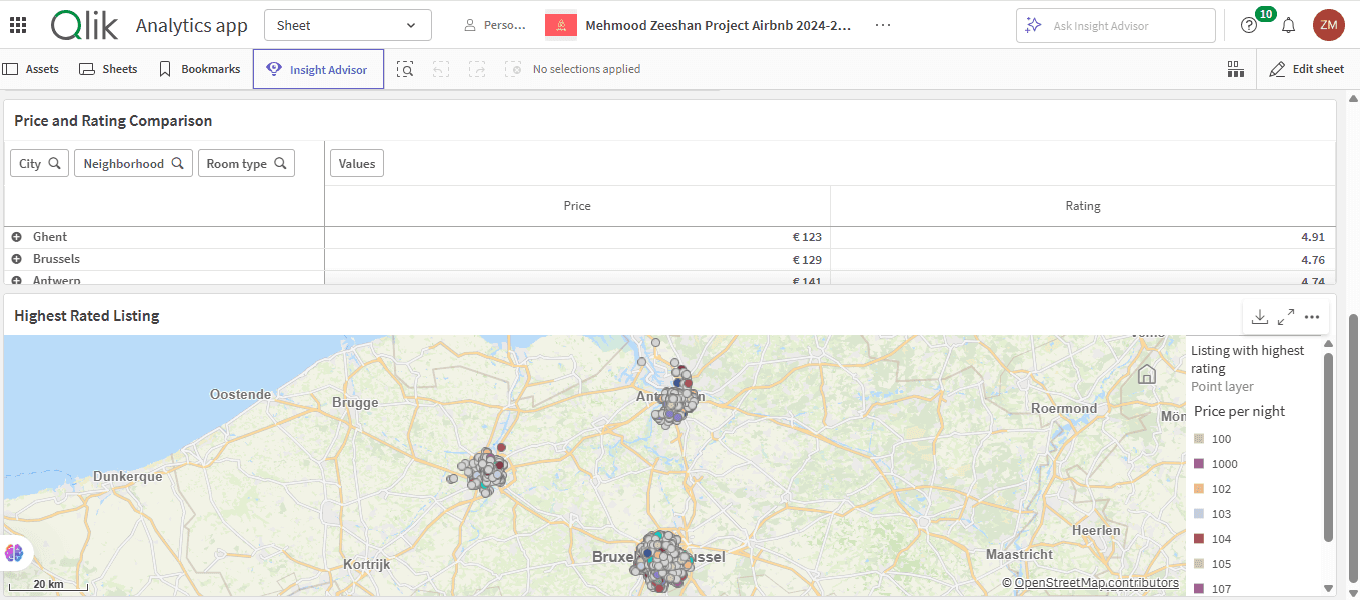Open the Sheets panel

pyautogui.click(x=108, y=69)
